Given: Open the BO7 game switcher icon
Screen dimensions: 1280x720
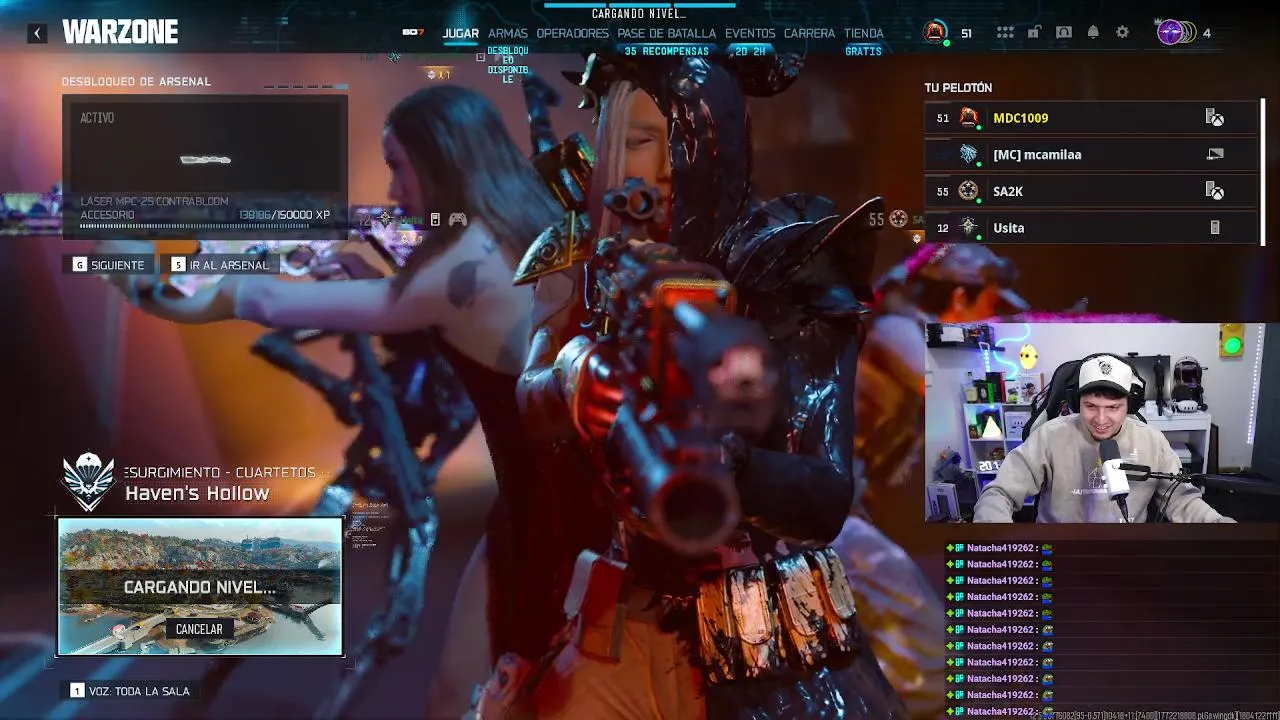Looking at the screenshot, I should (413, 33).
